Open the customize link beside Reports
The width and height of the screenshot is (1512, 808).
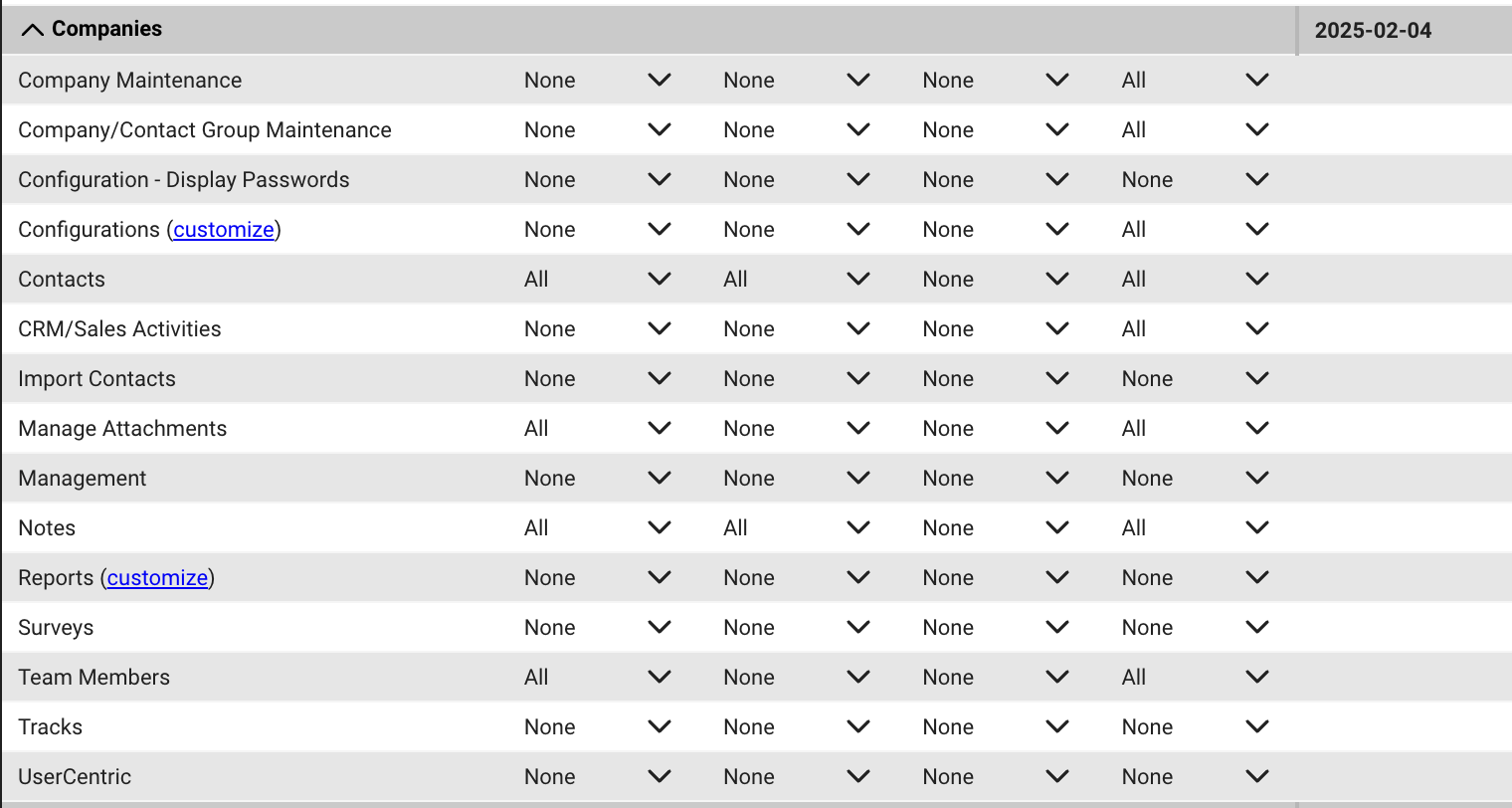tap(157, 578)
